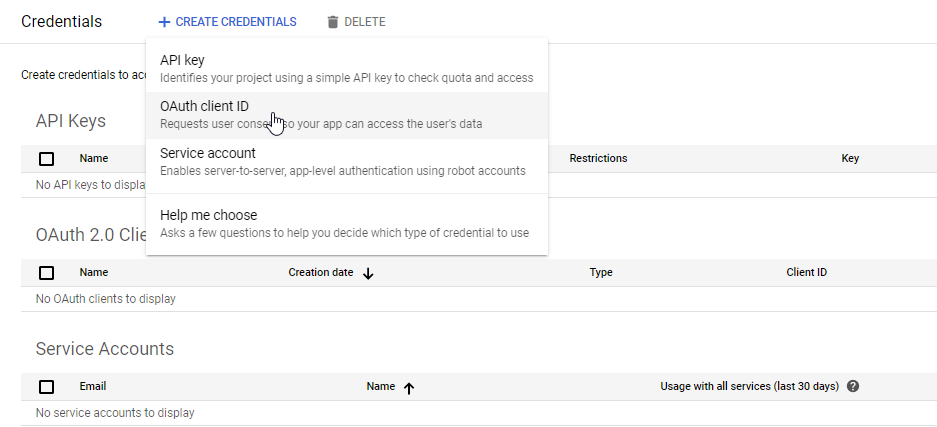Sort by the Creation date column

(321, 272)
